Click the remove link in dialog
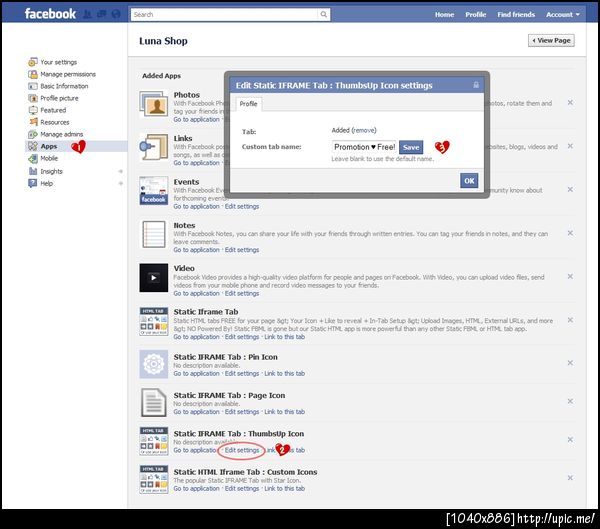This screenshot has height=529, width=600. tap(364, 130)
